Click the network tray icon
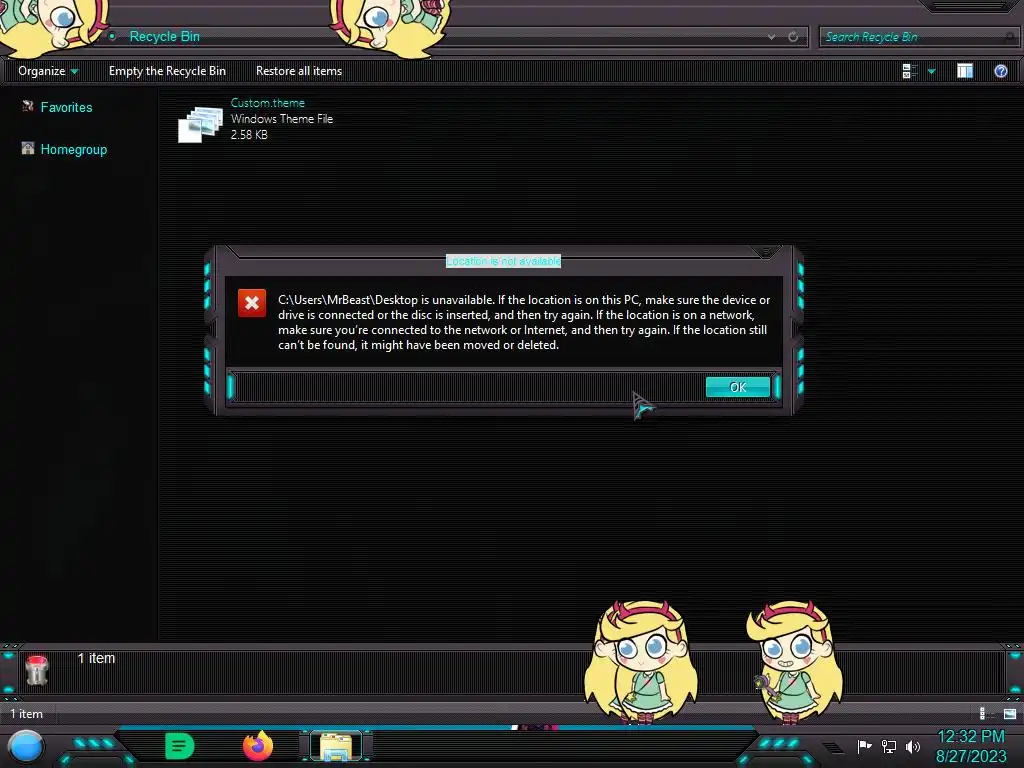Image resolution: width=1024 pixels, height=768 pixels. (889, 746)
